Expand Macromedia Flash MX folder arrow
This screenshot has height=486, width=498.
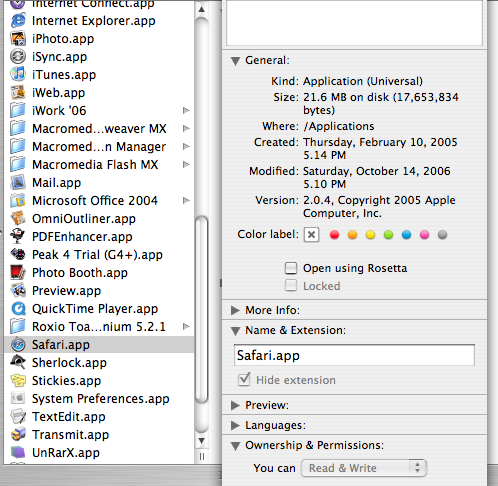point(186,164)
